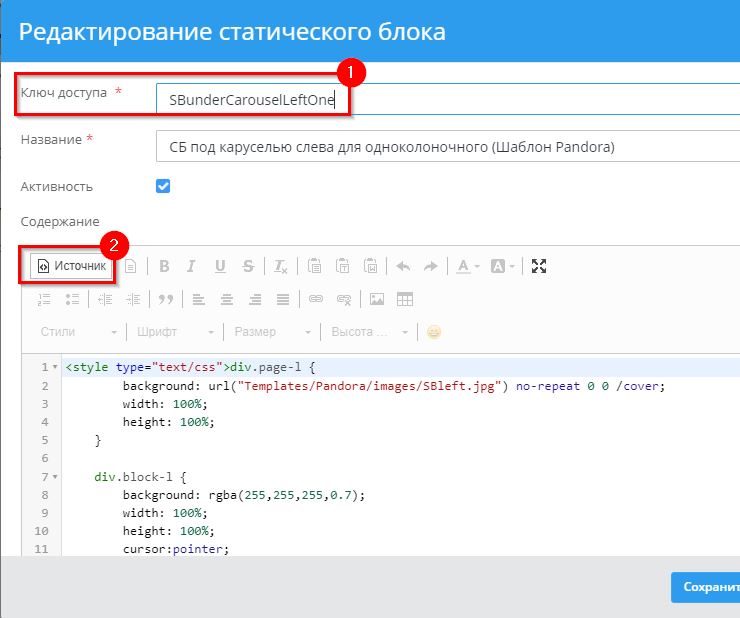Click the undo arrow icon
The width and height of the screenshot is (740, 618).
point(403,266)
